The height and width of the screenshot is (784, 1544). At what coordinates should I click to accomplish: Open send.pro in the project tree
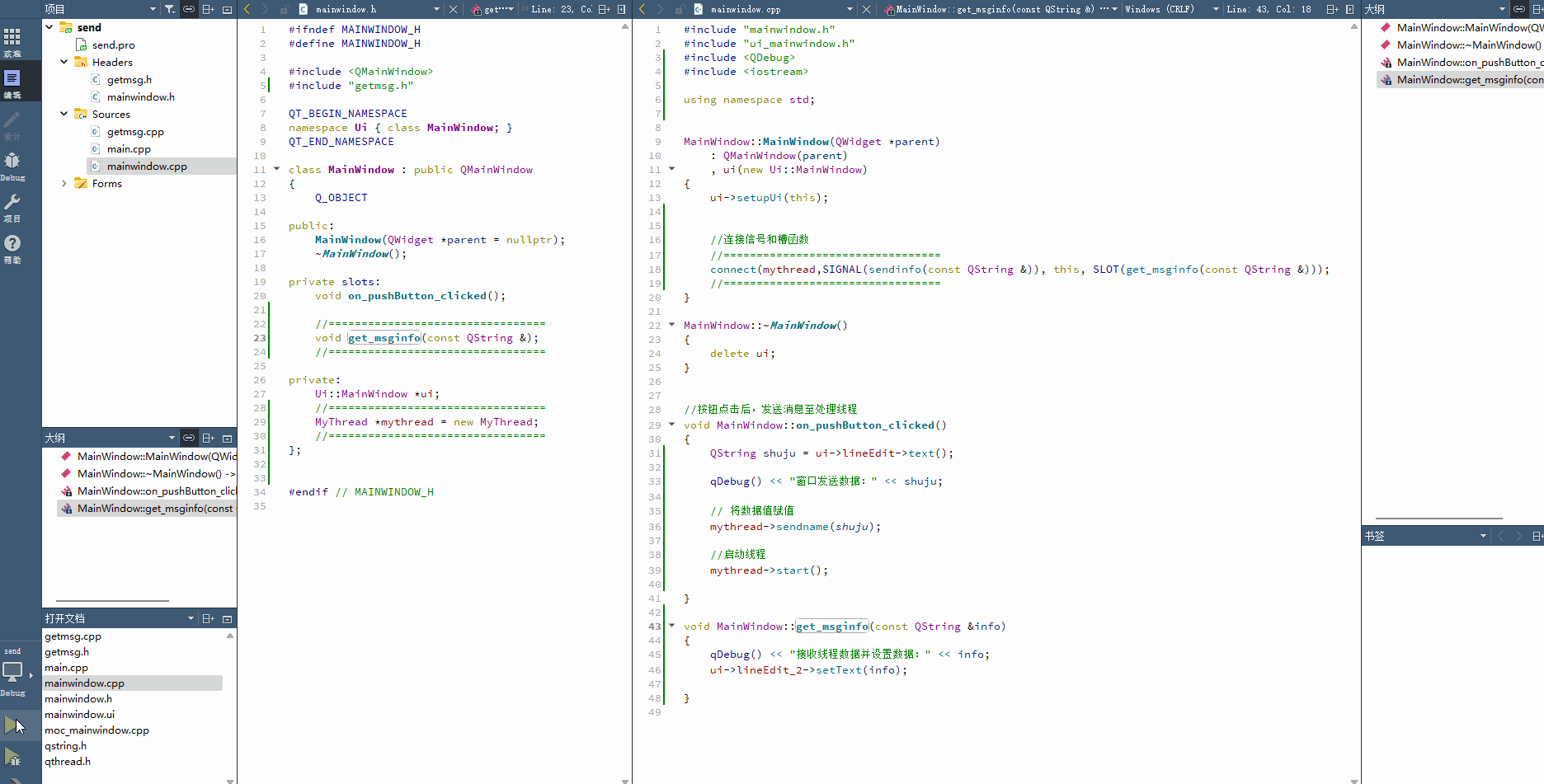[x=113, y=45]
